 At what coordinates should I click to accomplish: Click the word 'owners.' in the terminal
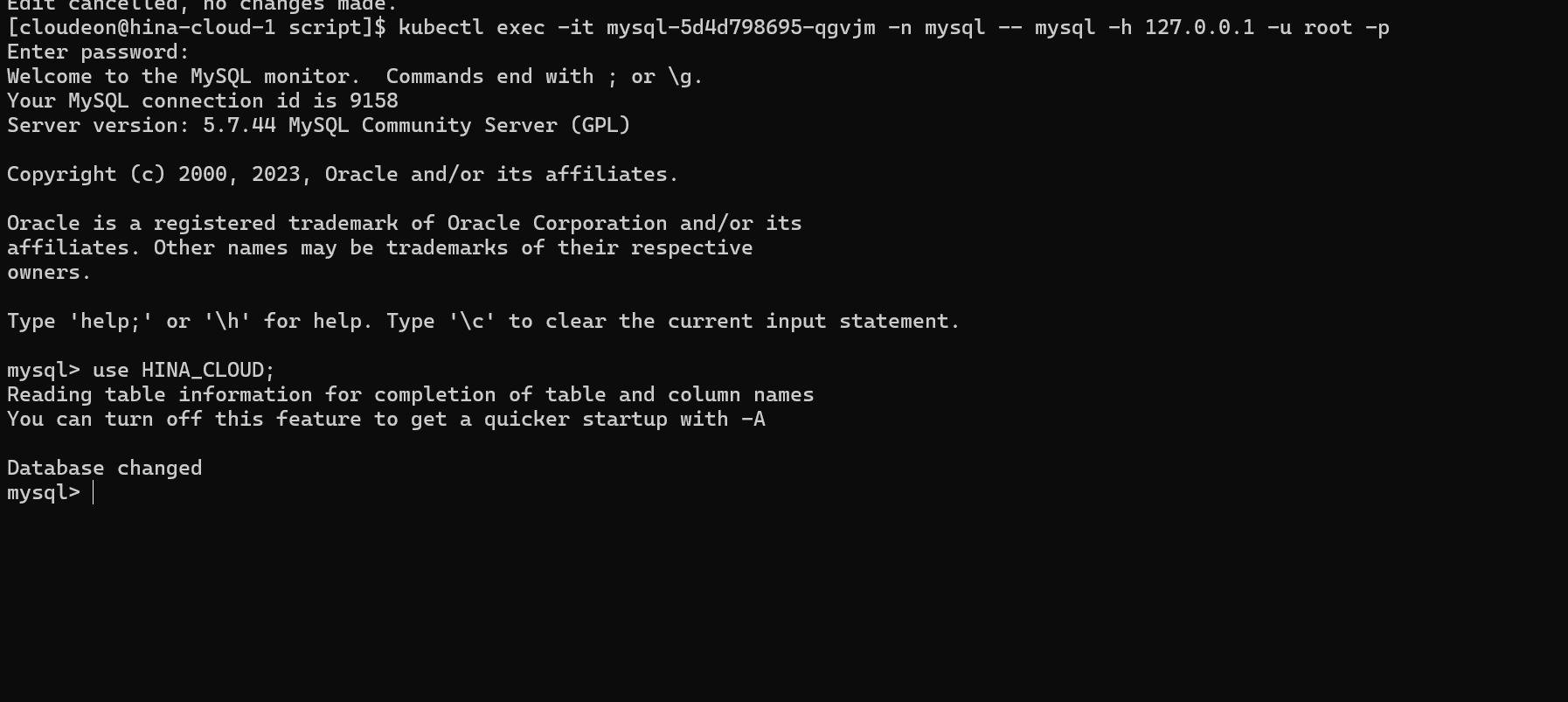pos(49,273)
